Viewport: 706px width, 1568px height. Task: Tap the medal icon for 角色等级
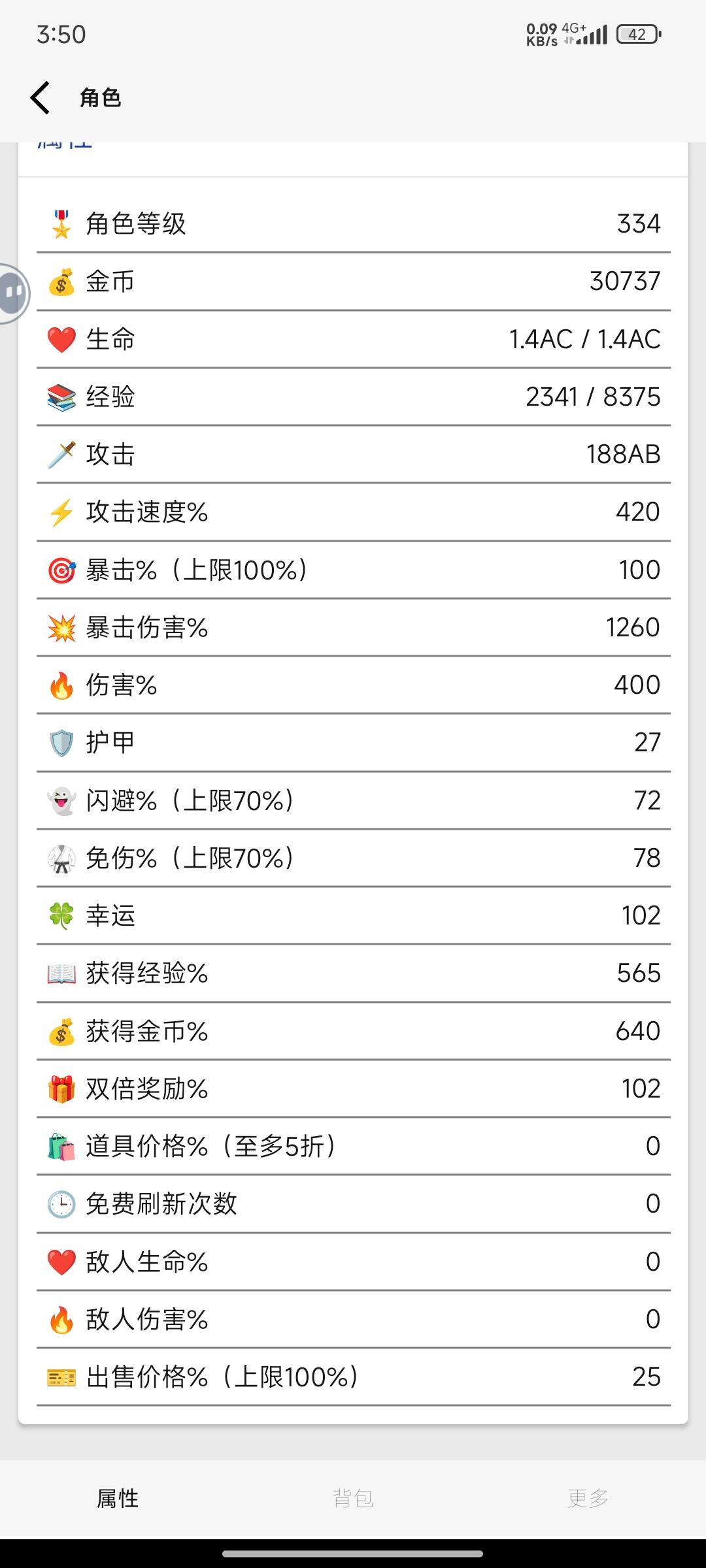click(x=61, y=224)
